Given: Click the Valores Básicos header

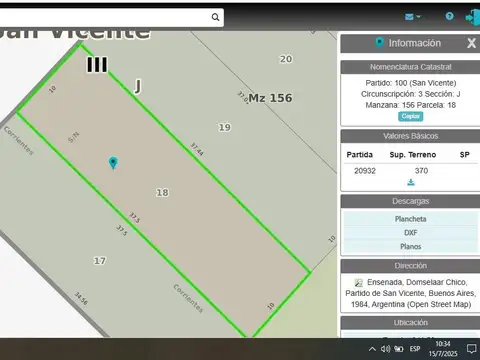Looking at the screenshot, I should 410,136.
